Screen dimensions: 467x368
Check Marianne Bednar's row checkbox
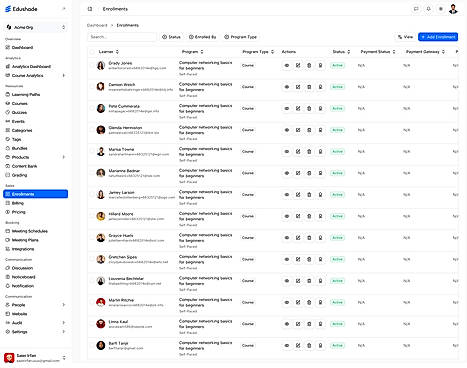(x=92, y=173)
